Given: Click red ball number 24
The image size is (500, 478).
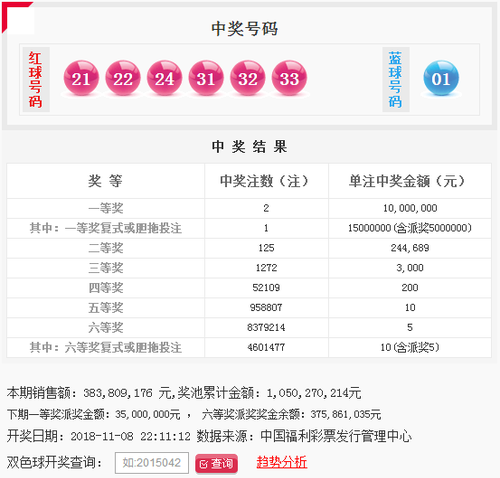Looking at the screenshot, I should tap(164, 78).
